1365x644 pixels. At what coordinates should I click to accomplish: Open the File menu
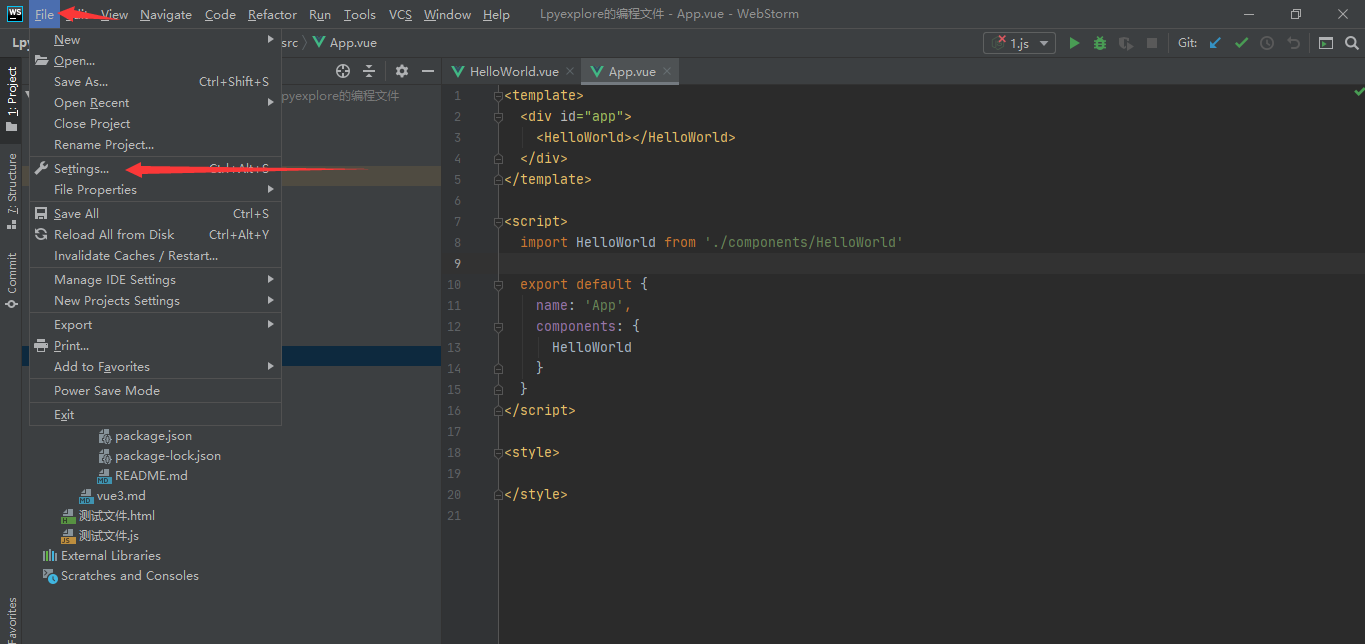coord(44,14)
